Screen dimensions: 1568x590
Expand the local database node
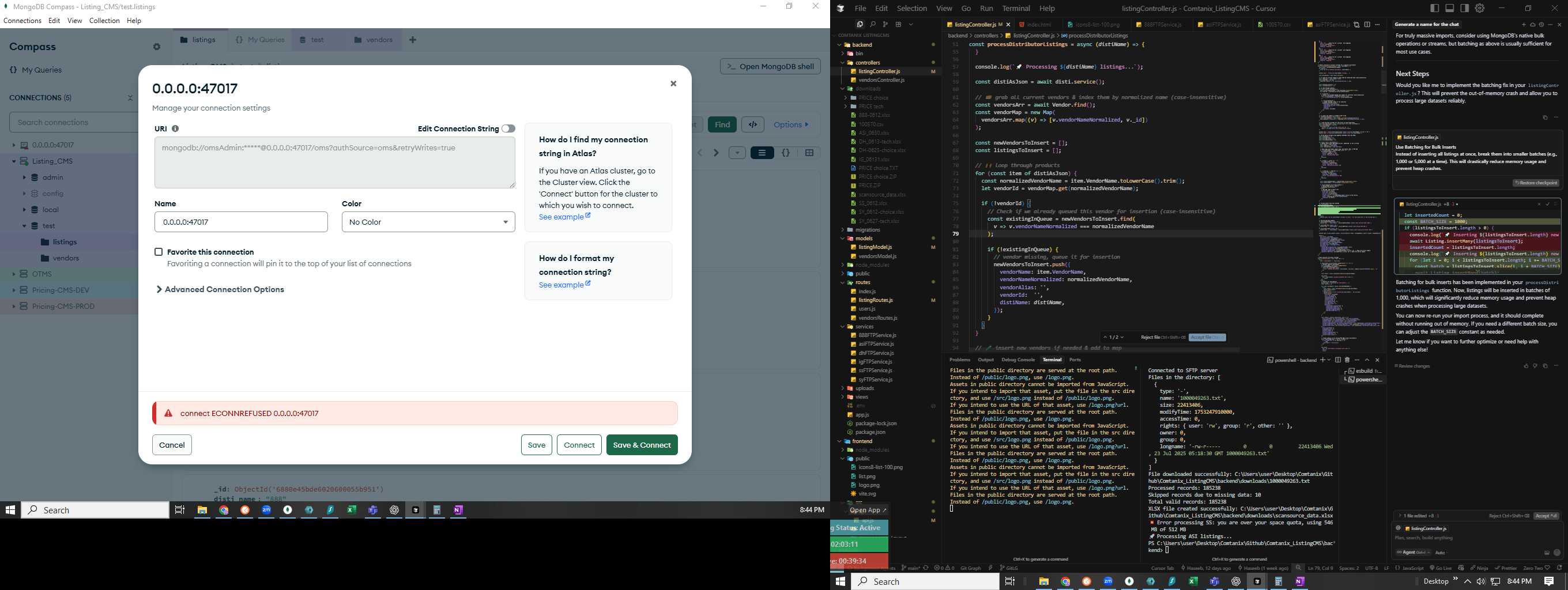[24, 210]
